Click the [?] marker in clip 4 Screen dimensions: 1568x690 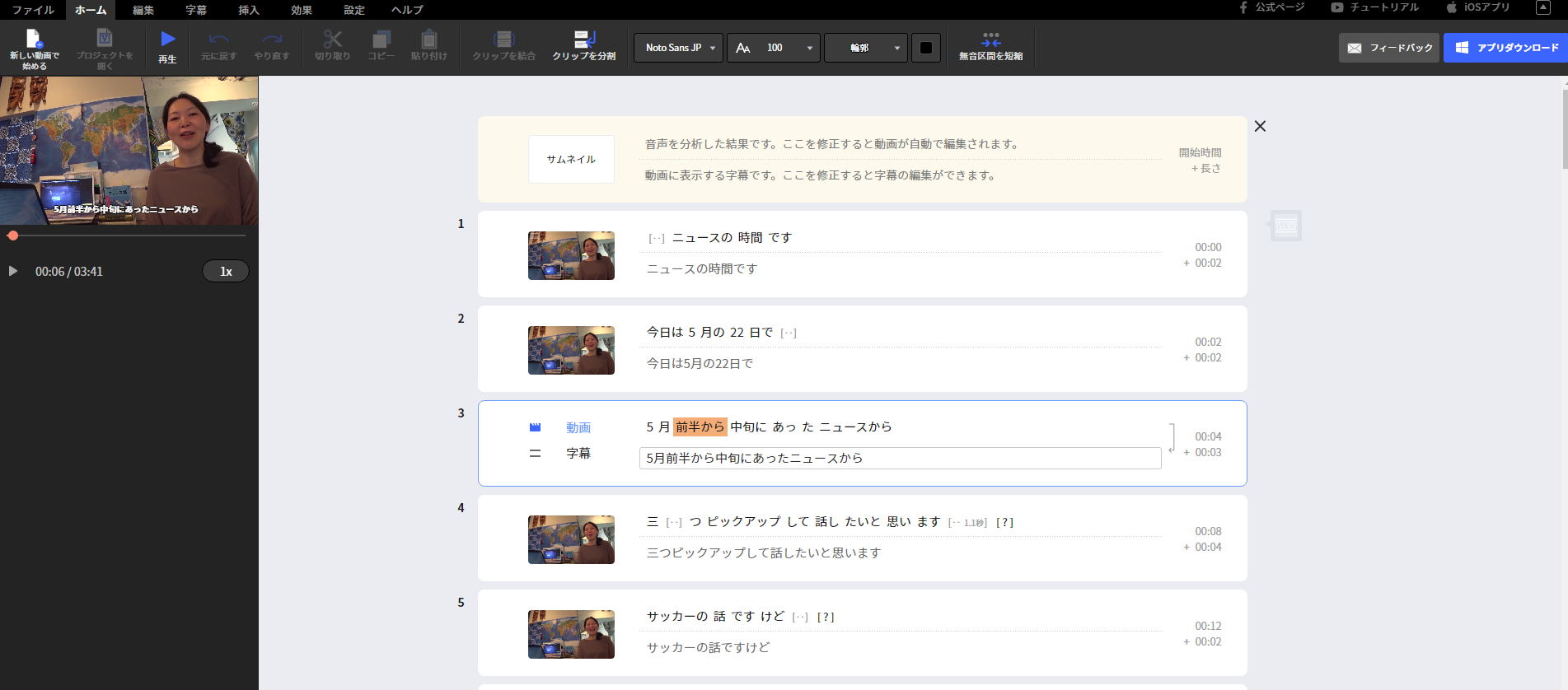pyautogui.click(x=1004, y=522)
